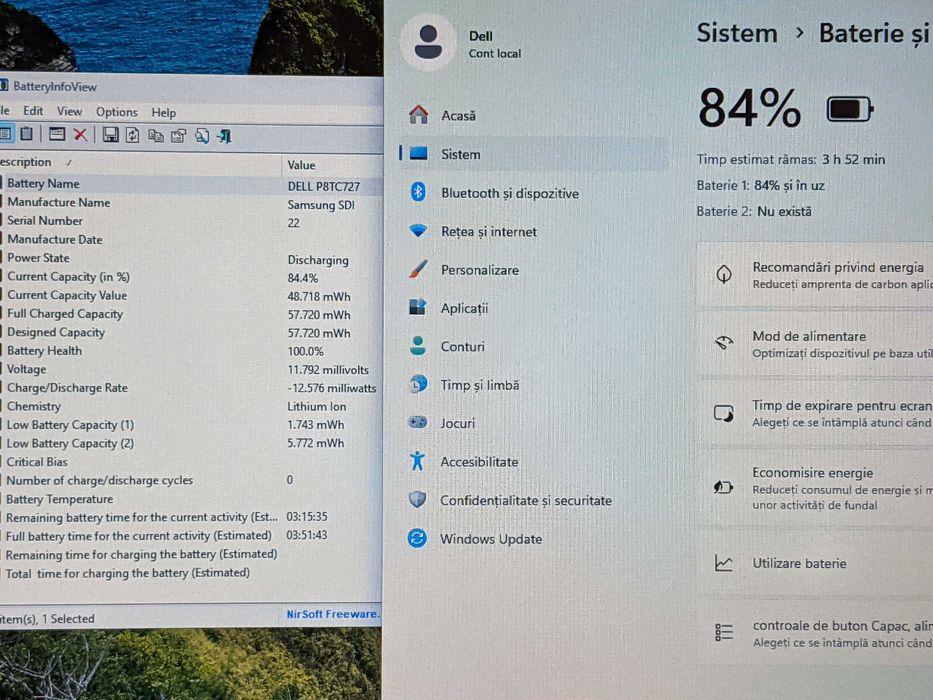Click the Samsung SDI value cell
Image resolution: width=933 pixels, height=700 pixels.
point(321,205)
